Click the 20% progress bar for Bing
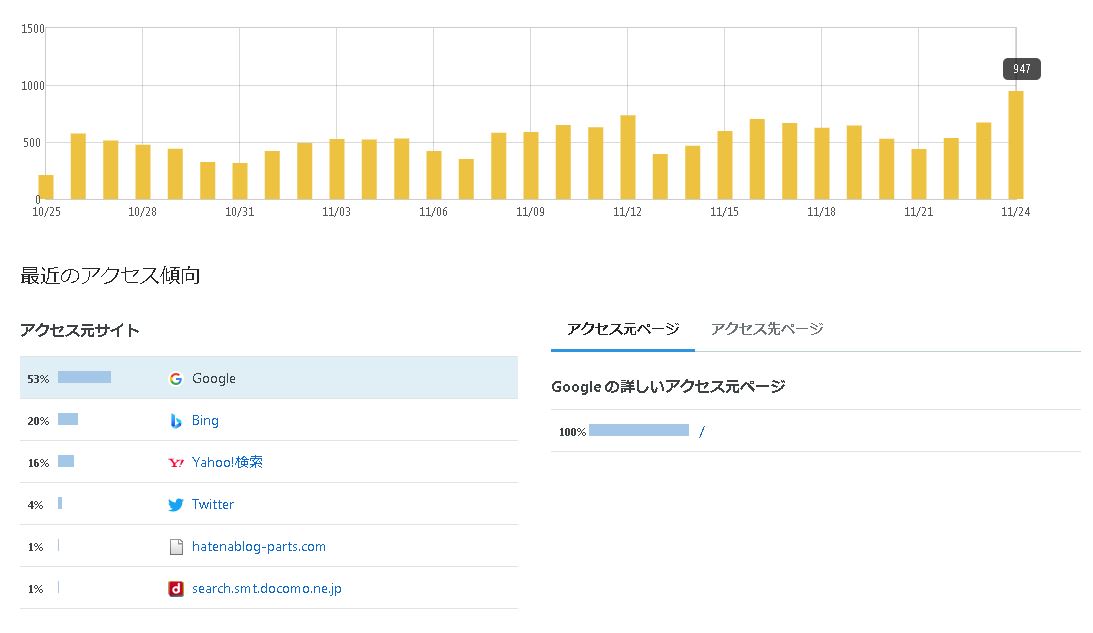 click(x=68, y=419)
